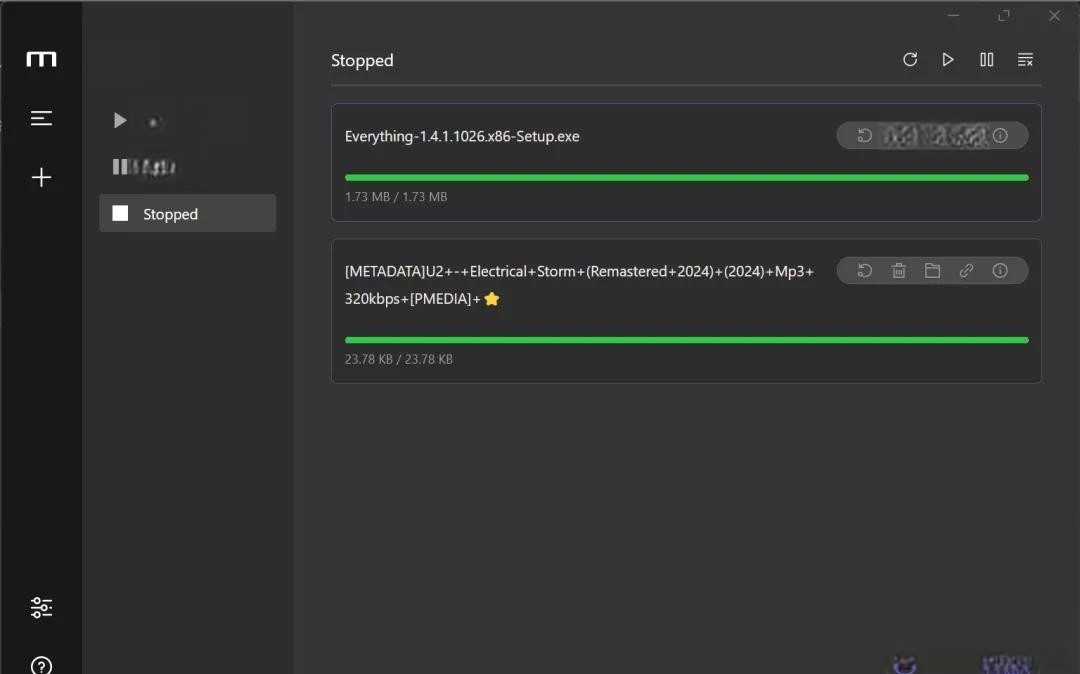The height and width of the screenshot is (674, 1080).
Task: Restart the U2 Electrical Storm task
Action: [864, 271]
